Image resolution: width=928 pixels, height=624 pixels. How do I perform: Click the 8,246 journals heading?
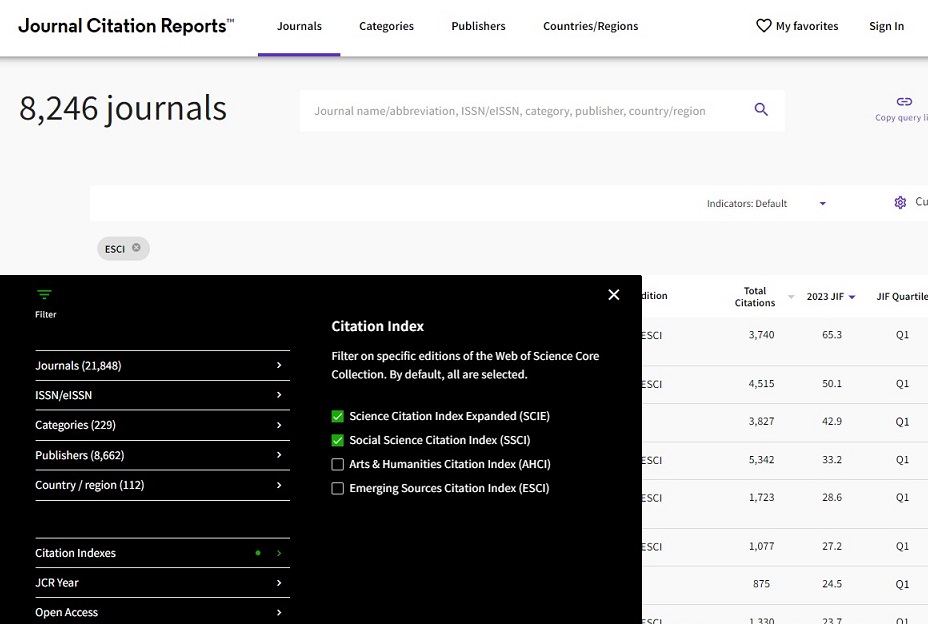point(123,108)
